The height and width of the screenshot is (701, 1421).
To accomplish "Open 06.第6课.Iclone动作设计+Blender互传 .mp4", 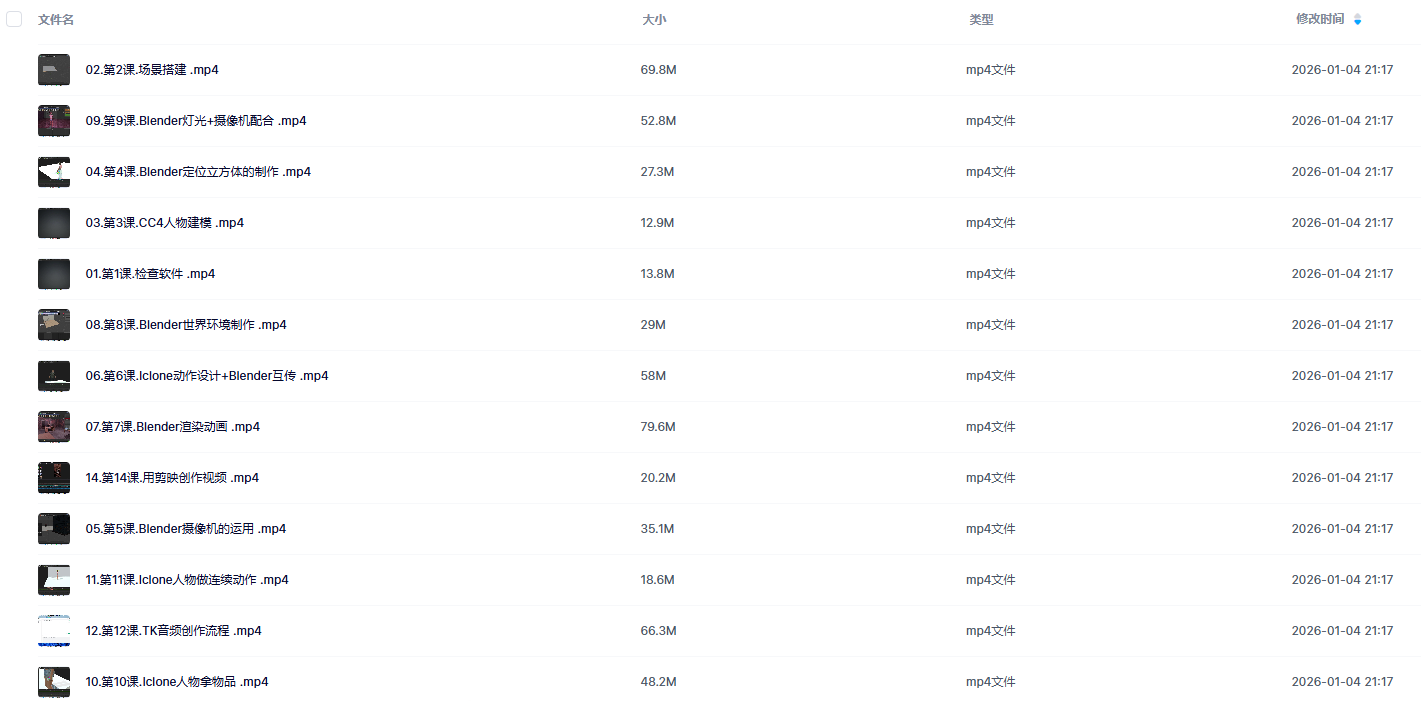I will pos(207,376).
